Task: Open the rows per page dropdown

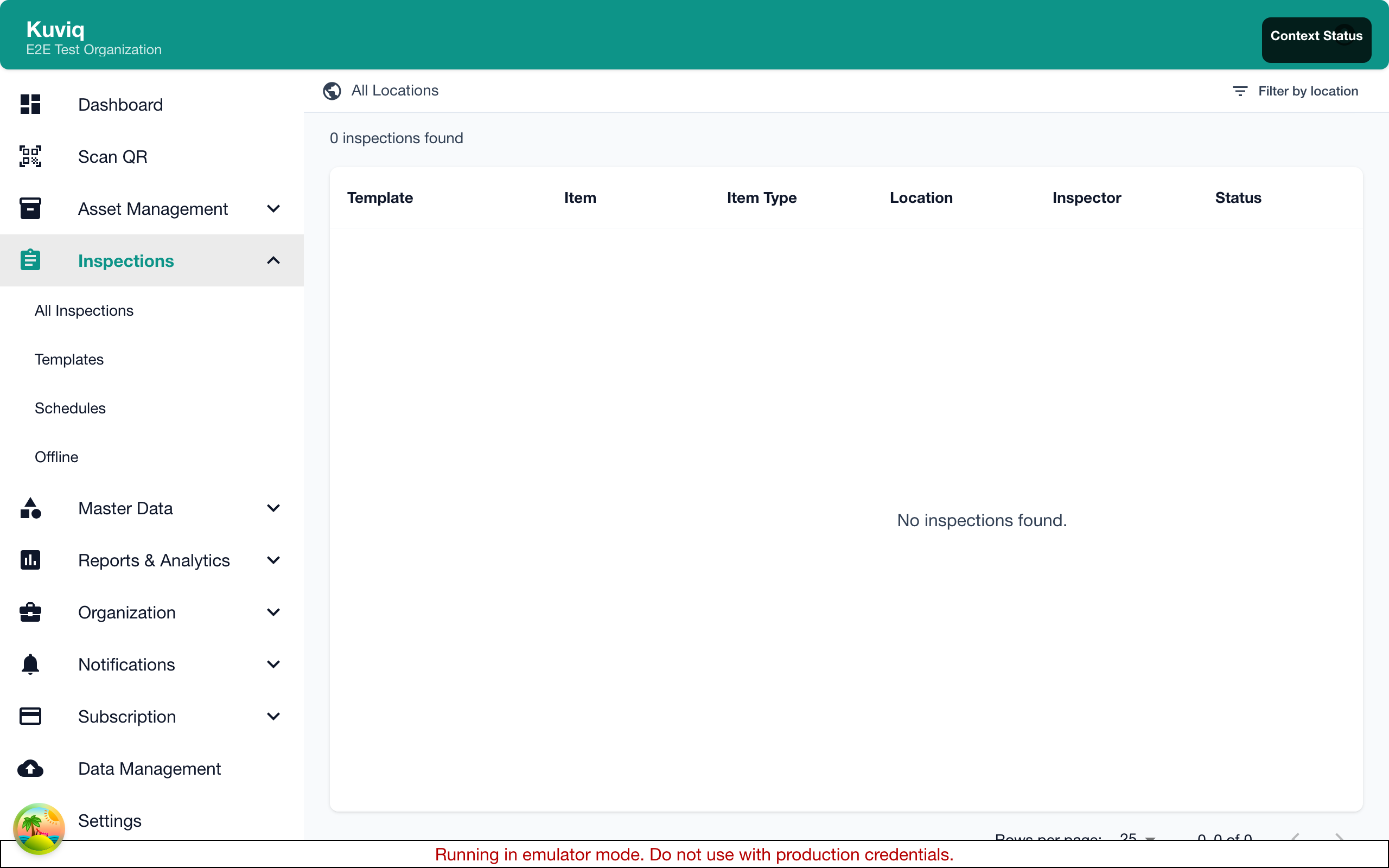Action: coord(1138,837)
